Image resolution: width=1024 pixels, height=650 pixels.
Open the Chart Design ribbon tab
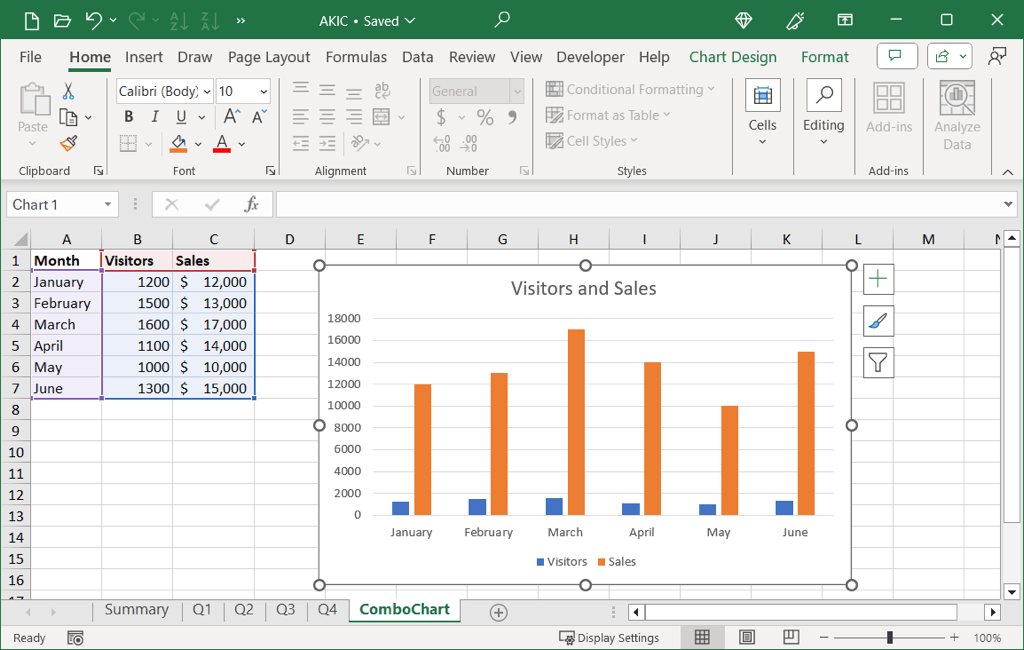pyautogui.click(x=732, y=57)
